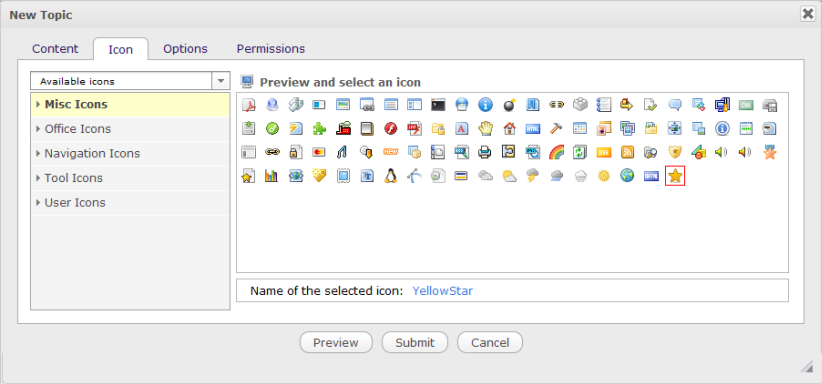Choose the rainbow icon

(556, 152)
